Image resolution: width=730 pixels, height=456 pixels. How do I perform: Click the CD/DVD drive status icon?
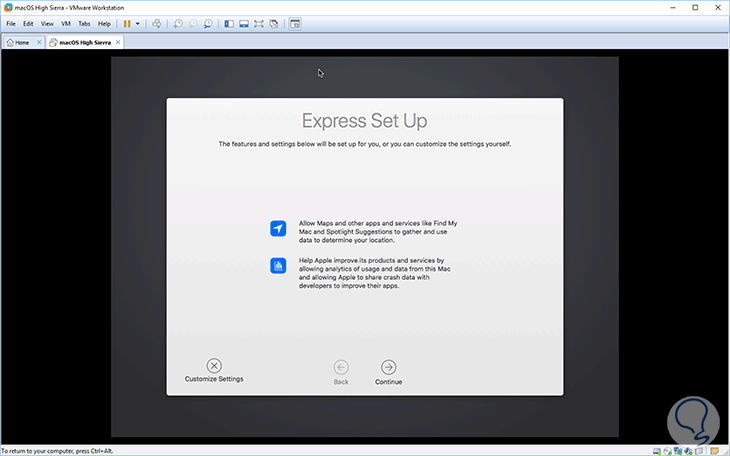coord(667,451)
